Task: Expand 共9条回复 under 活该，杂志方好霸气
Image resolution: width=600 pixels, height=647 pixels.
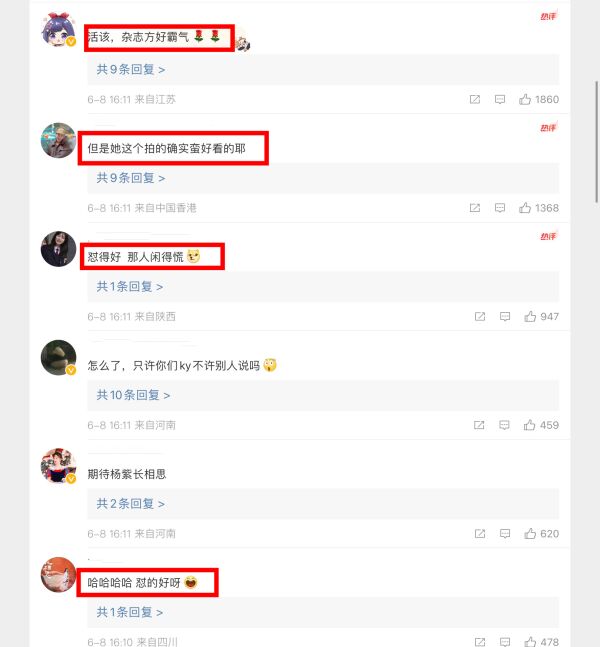Action: pos(131,70)
